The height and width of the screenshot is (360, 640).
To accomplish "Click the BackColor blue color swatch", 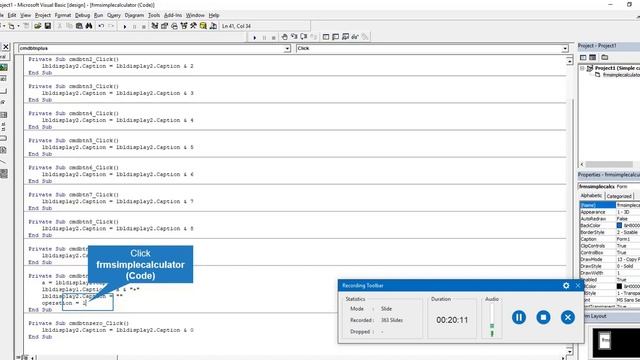I will [619, 225].
